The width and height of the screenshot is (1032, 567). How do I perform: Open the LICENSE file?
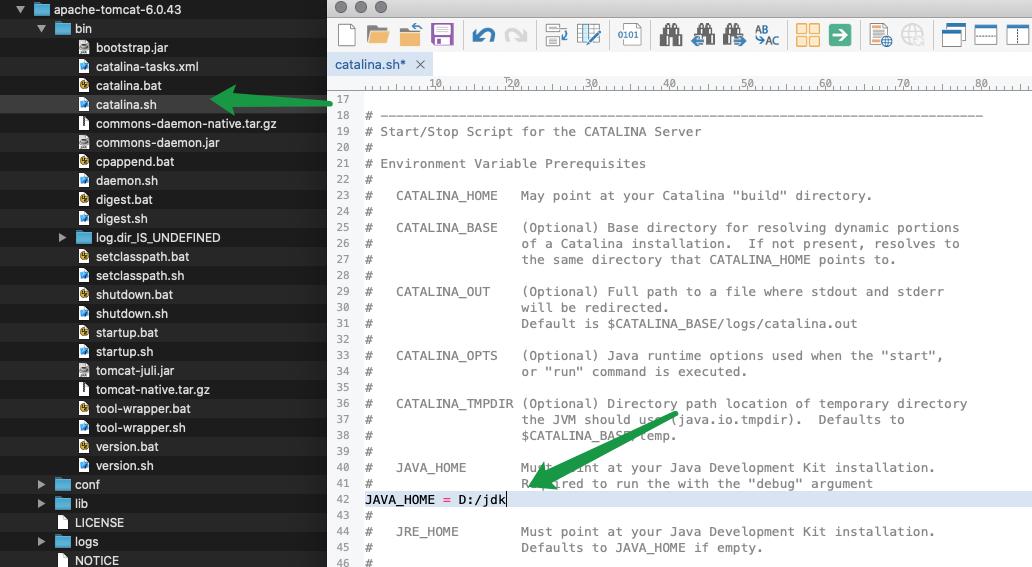pos(99,523)
